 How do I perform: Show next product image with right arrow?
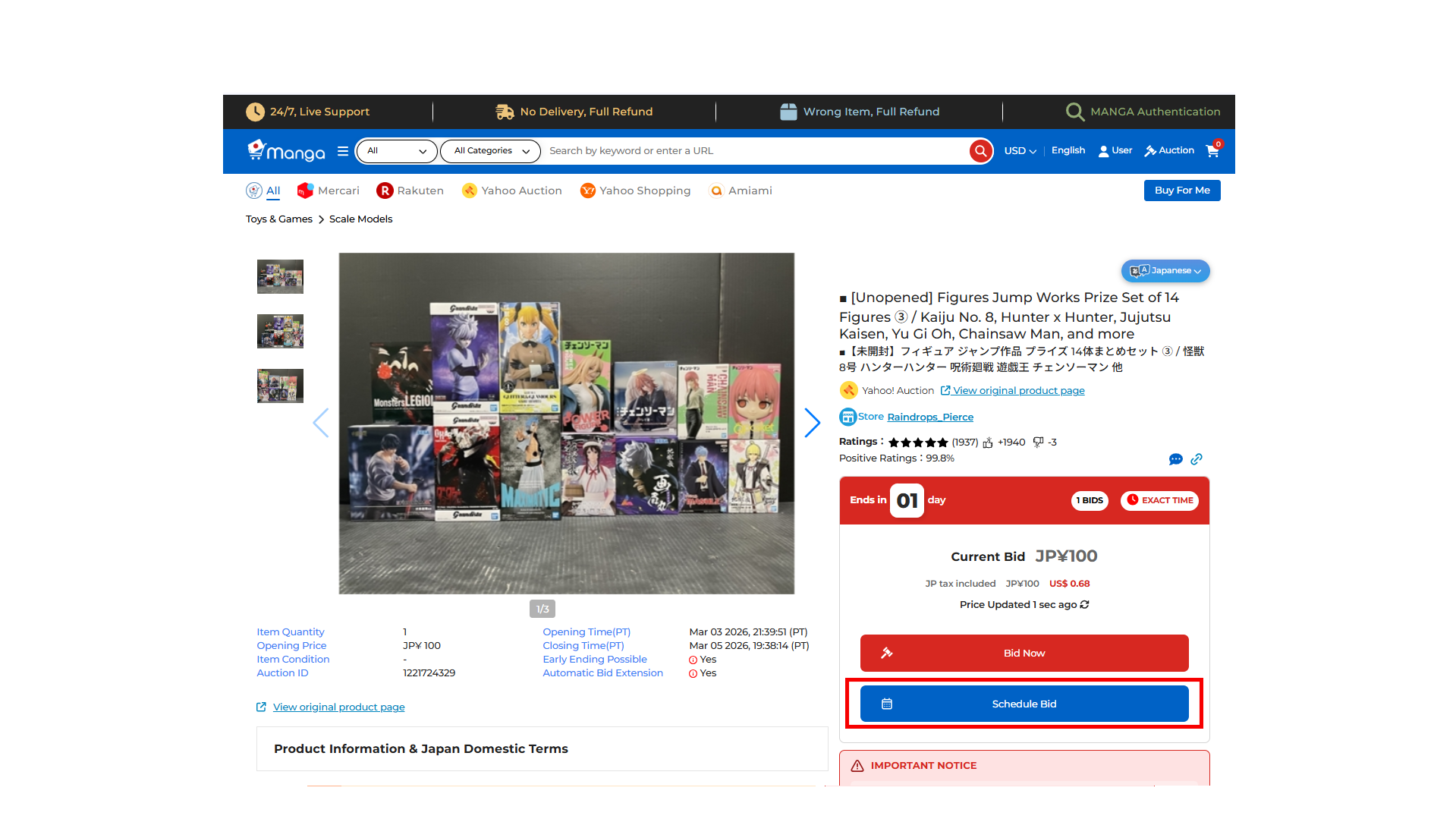pyautogui.click(x=812, y=423)
